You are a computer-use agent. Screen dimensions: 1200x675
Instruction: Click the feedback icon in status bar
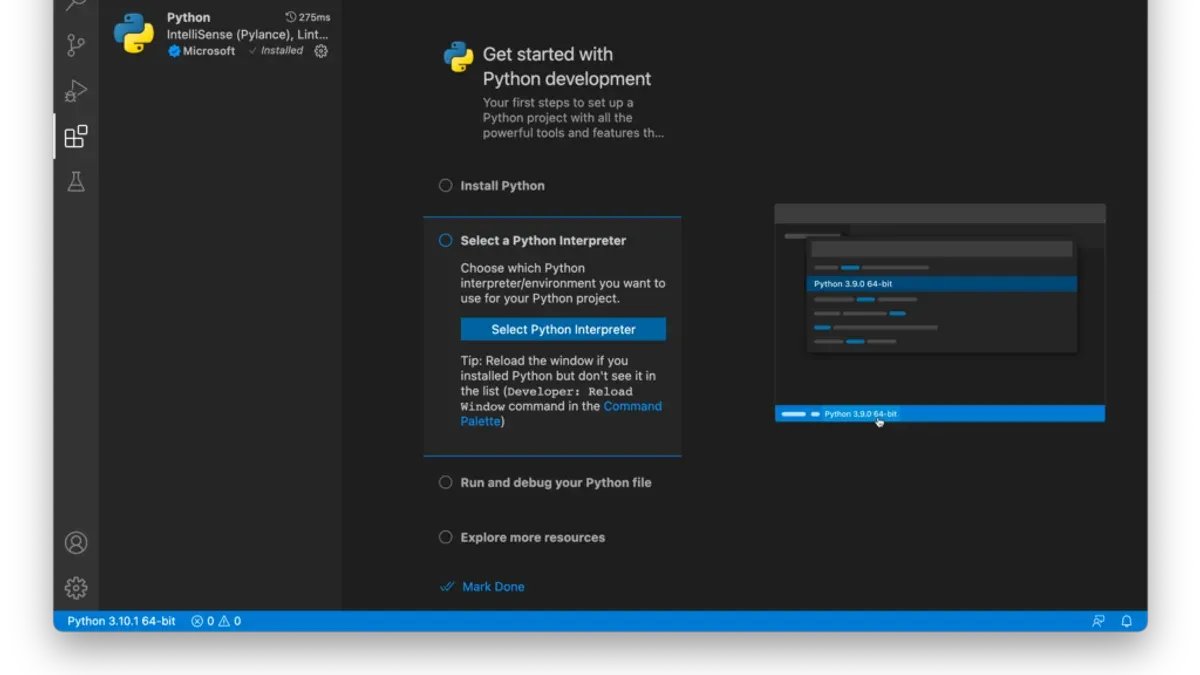coord(1098,621)
